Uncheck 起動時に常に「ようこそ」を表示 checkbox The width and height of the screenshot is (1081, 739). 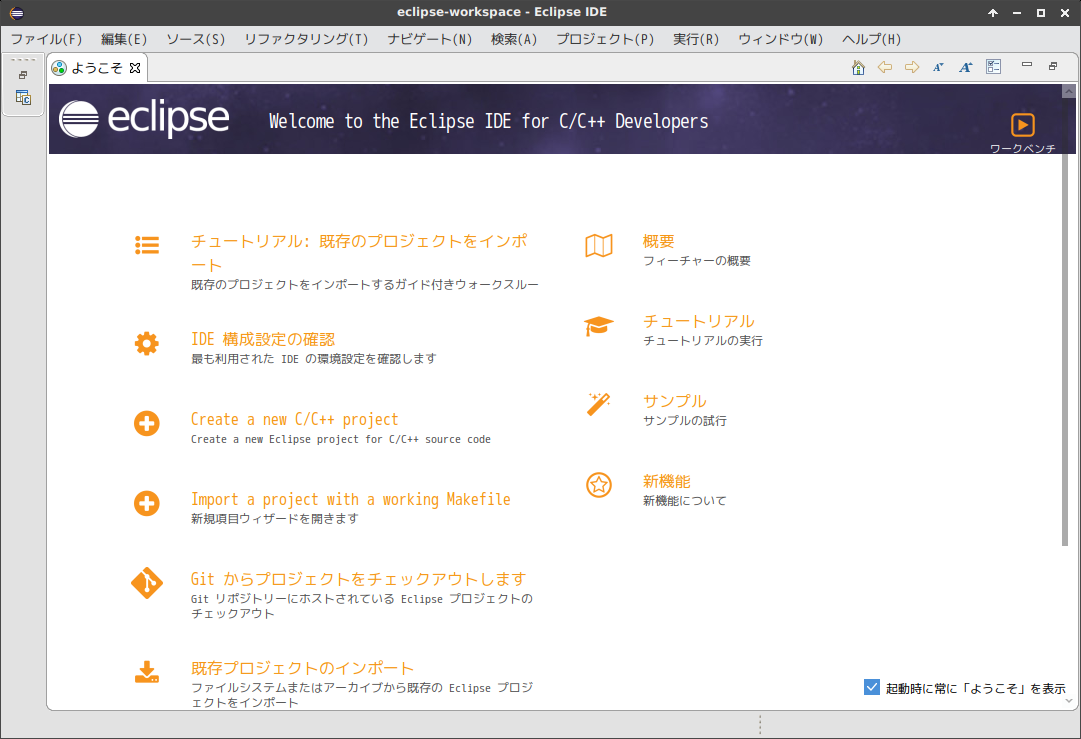[x=871, y=687]
